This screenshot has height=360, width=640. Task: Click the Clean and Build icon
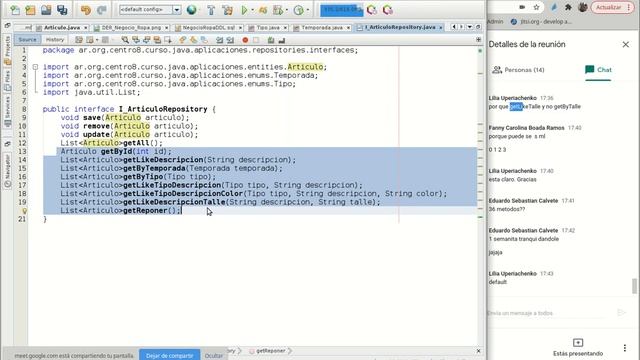coord(228,10)
